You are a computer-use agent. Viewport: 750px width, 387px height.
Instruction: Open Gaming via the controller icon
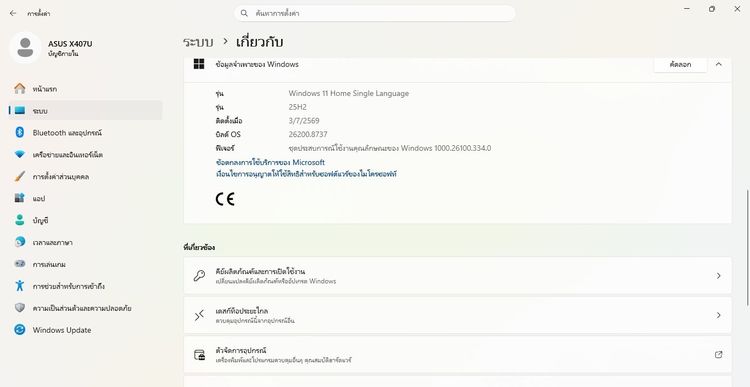(x=20, y=264)
